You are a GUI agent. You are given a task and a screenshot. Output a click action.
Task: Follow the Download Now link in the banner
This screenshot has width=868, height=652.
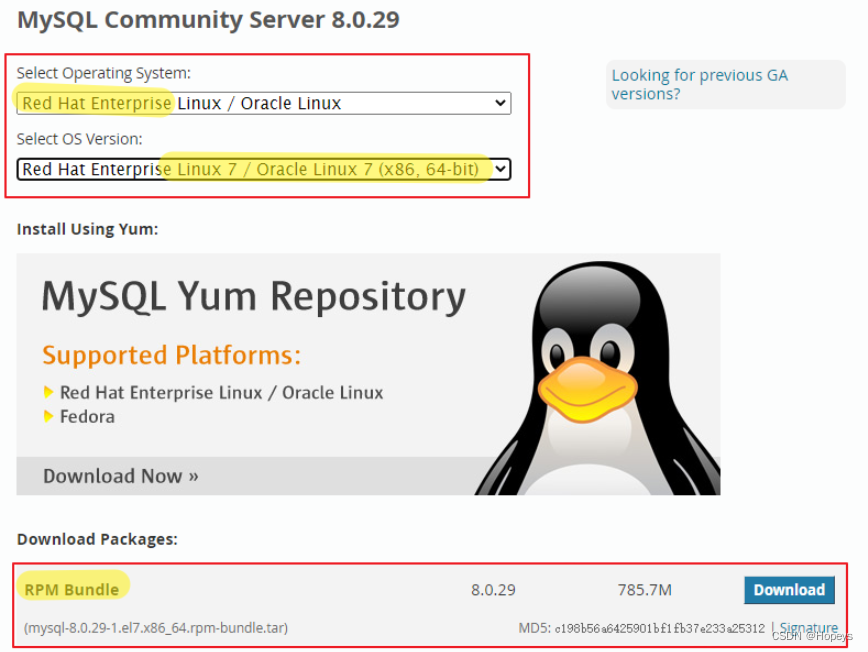(120, 476)
